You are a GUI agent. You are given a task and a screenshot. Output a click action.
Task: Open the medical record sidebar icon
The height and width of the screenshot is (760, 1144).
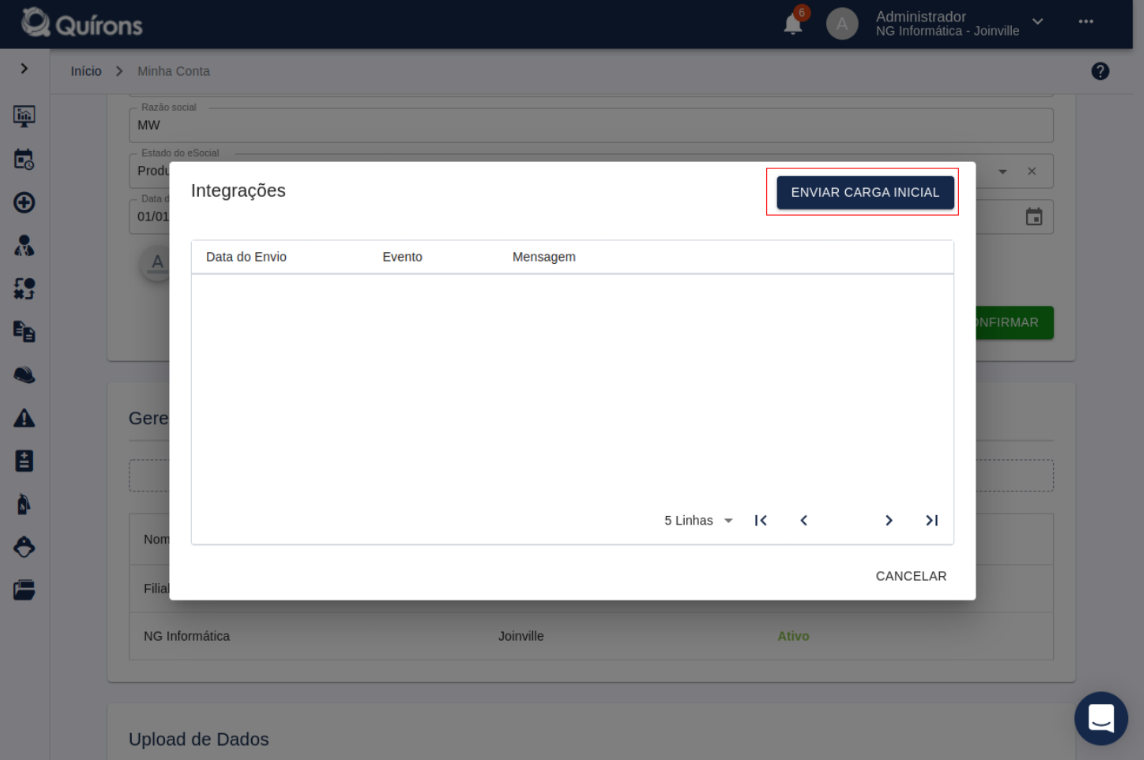coord(24,461)
